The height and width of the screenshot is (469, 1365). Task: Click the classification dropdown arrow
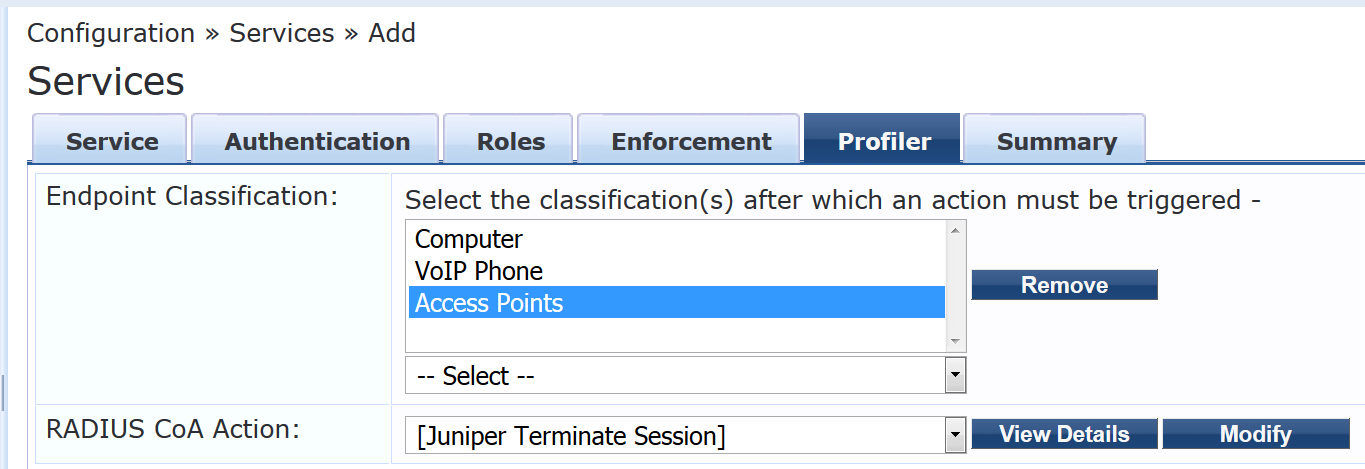pos(956,376)
